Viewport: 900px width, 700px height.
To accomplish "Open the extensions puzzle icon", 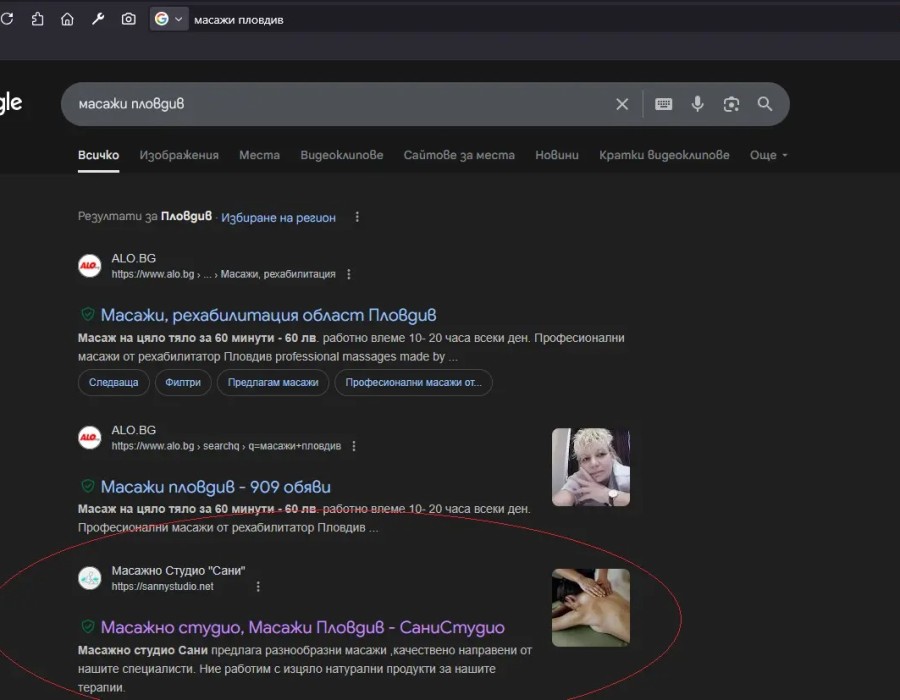I will tap(38, 19).
